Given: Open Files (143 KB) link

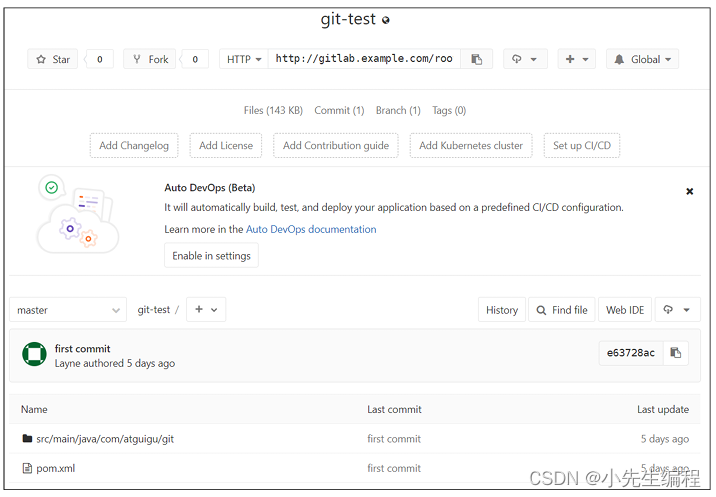Looking at the screenshot, I should [273, 111].
